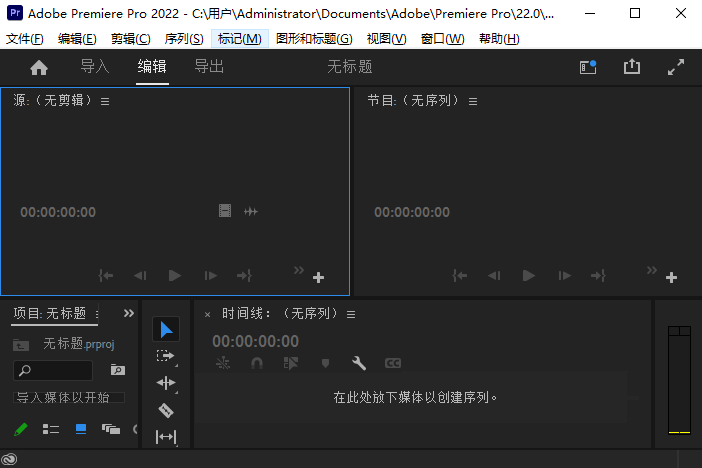Open the 窗口(W) menu
The width and height of the screenshot is (702, 468).
coord(442,39)
